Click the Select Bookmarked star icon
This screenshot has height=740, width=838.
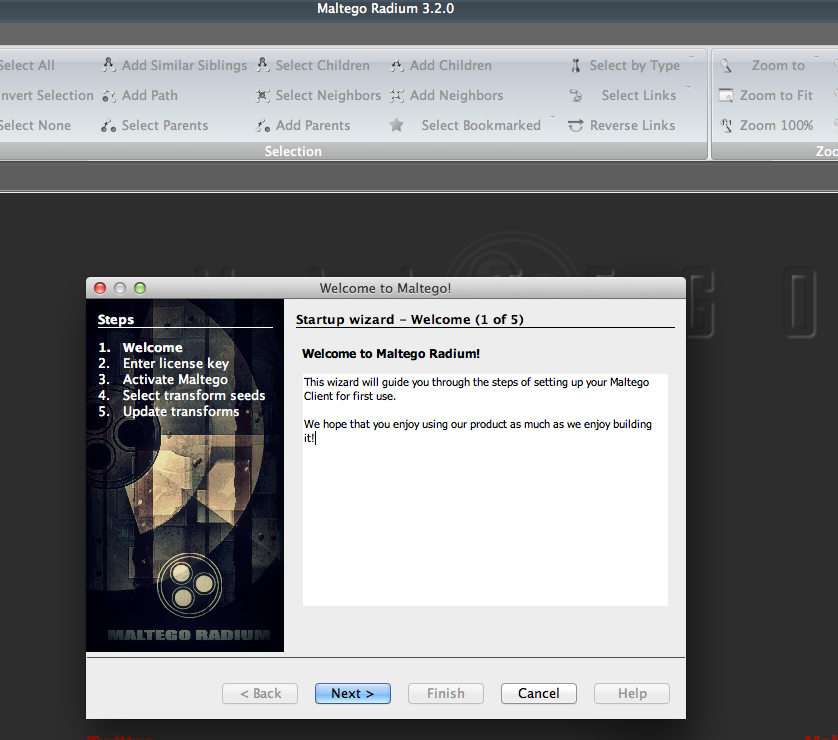397,126
